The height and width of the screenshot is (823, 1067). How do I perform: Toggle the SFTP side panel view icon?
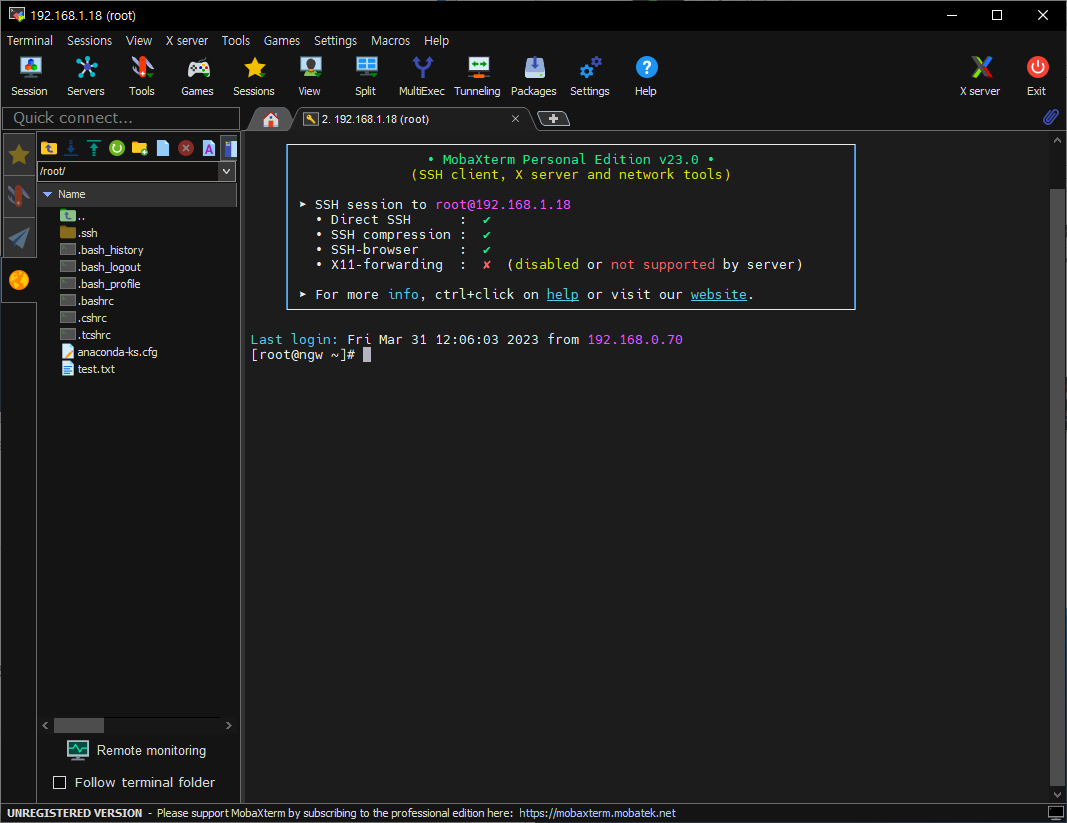tap(230, 148)
